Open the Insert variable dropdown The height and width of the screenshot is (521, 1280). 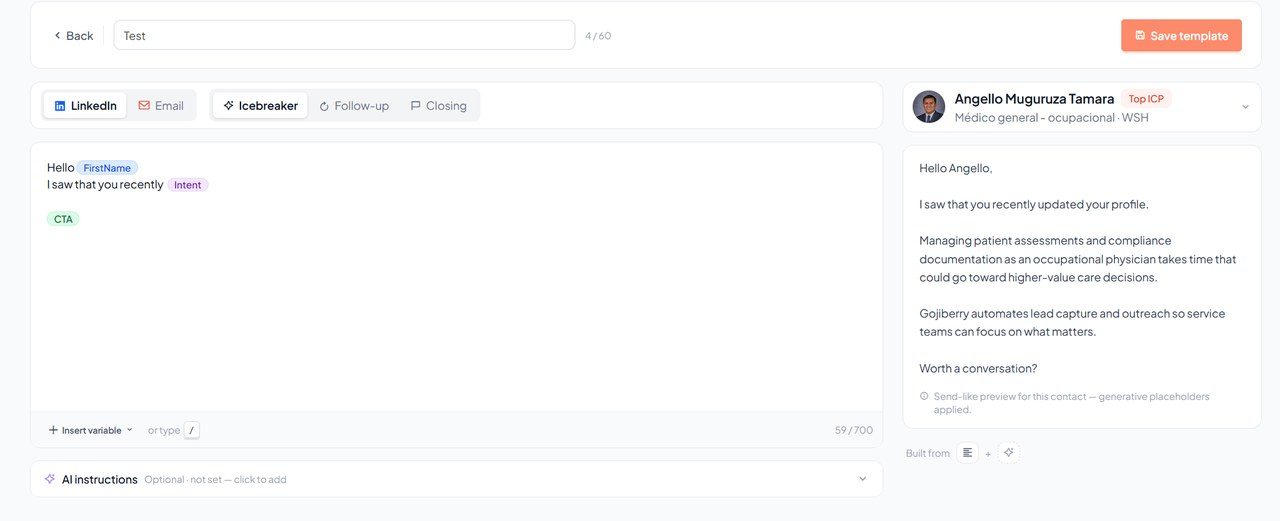click(x=90, y=430)
